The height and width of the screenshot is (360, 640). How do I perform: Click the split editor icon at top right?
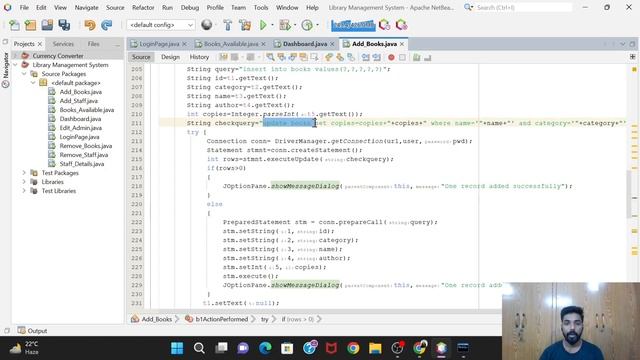(633, 57)
